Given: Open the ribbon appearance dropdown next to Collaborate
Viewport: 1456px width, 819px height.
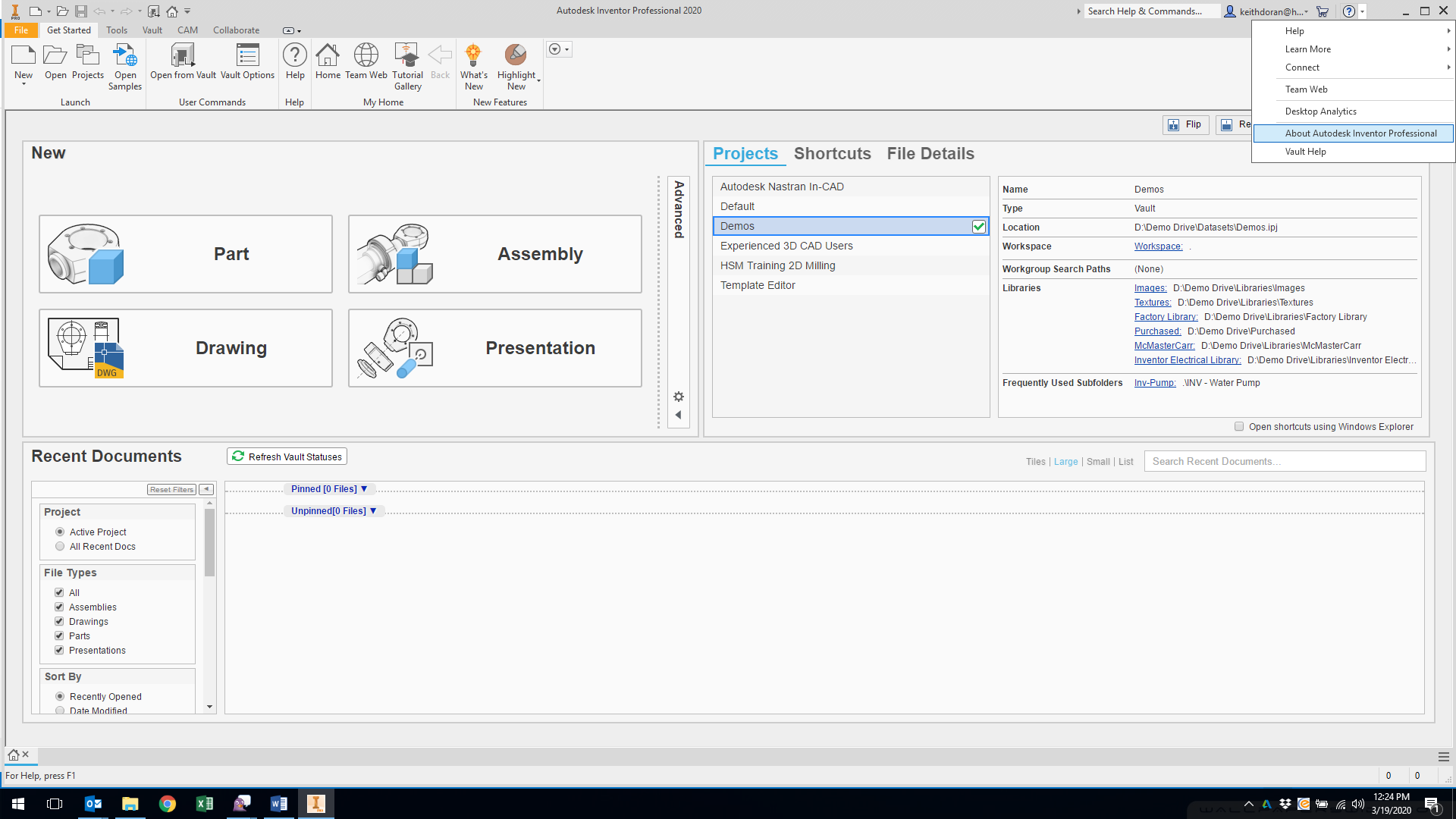Looking at the screenshot, I should (x=292, y=31).
